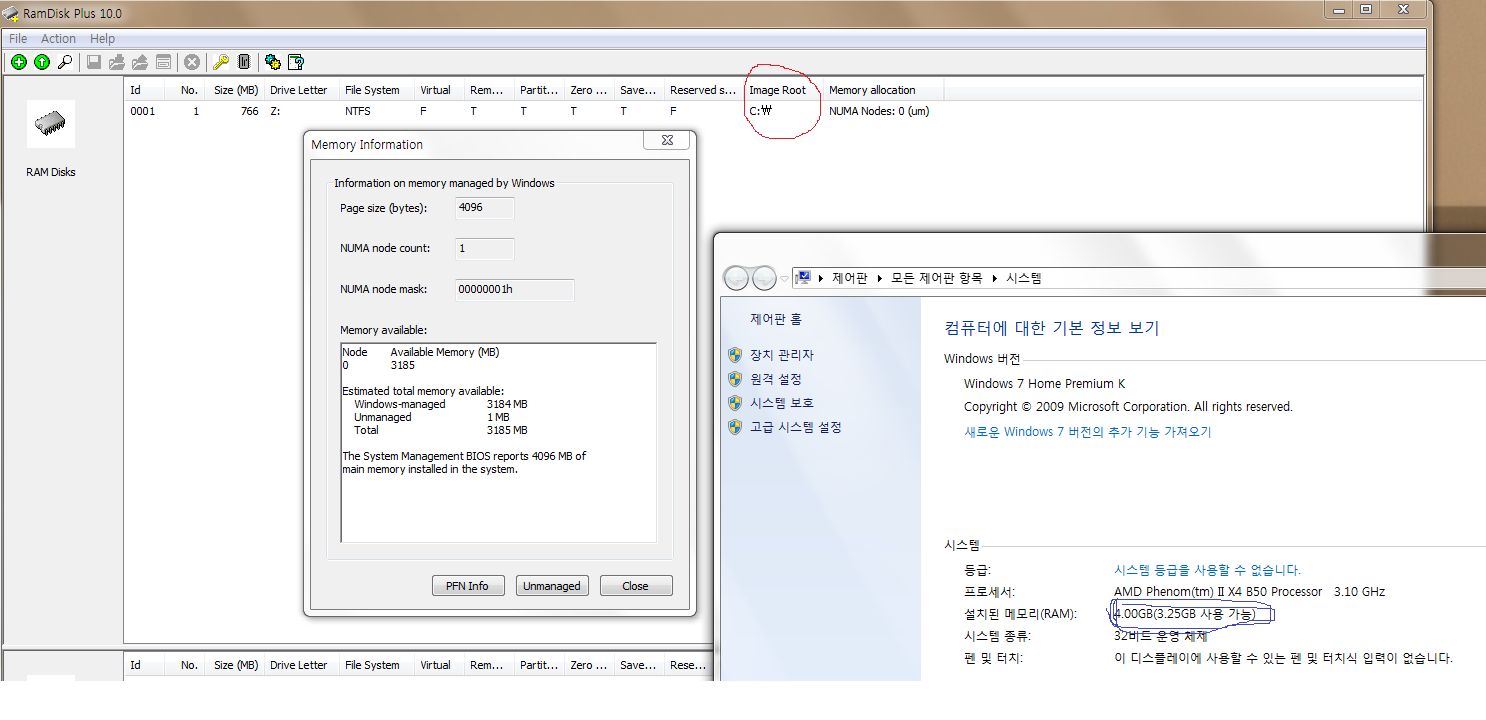
Task: Click the shield icon beside 장치 관리자
Action: (735, 355)
